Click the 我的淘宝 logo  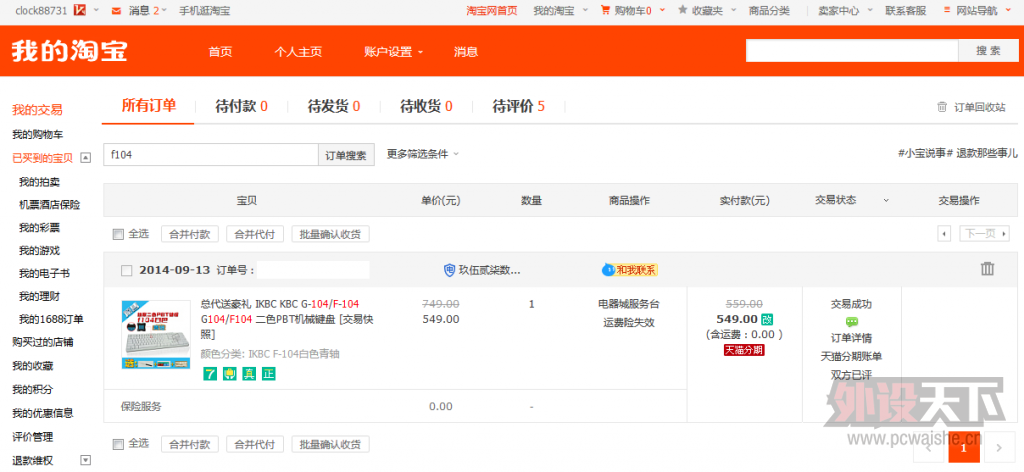coord(69,52)
